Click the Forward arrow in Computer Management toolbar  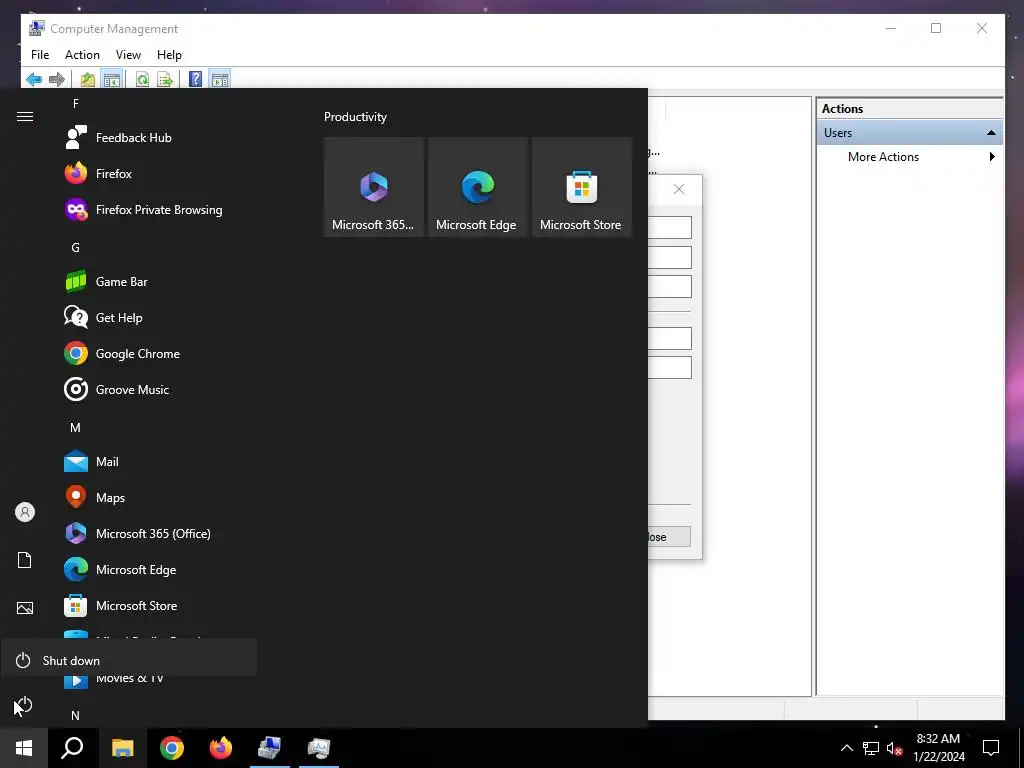[57, 80]
